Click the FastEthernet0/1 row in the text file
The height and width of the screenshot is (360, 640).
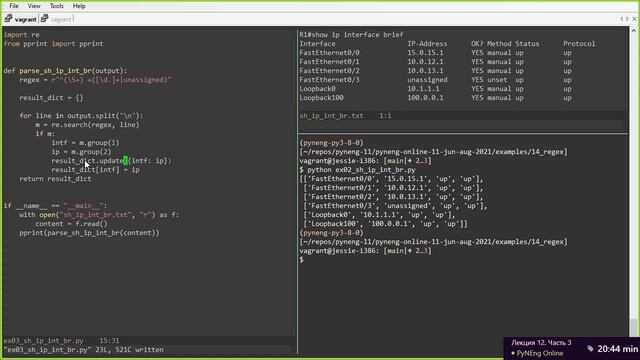click(435, 62)
